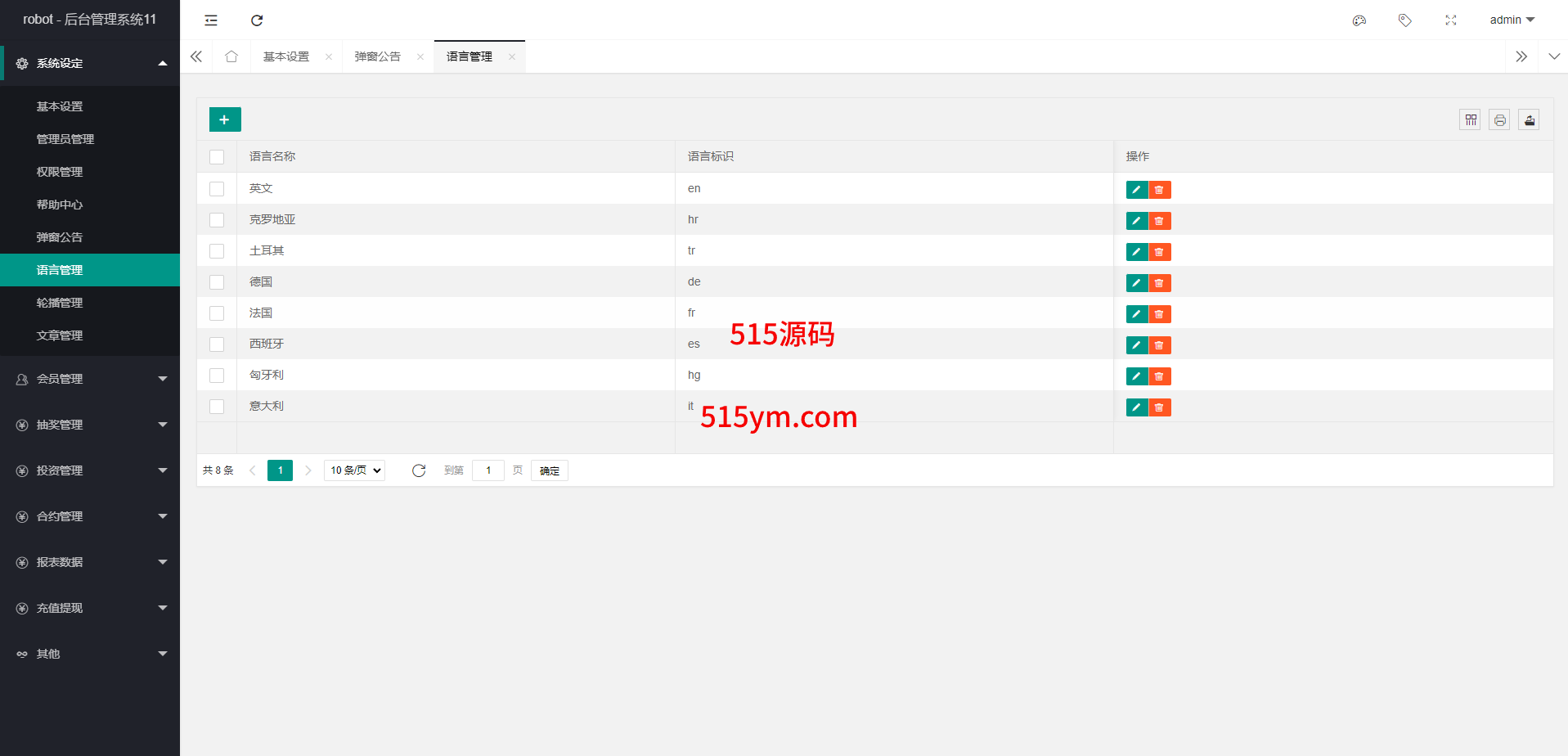Click the edit icon for the 英文 row
The height and width of the screenshot is (756, 1568).
click(x=1136, y=190)
